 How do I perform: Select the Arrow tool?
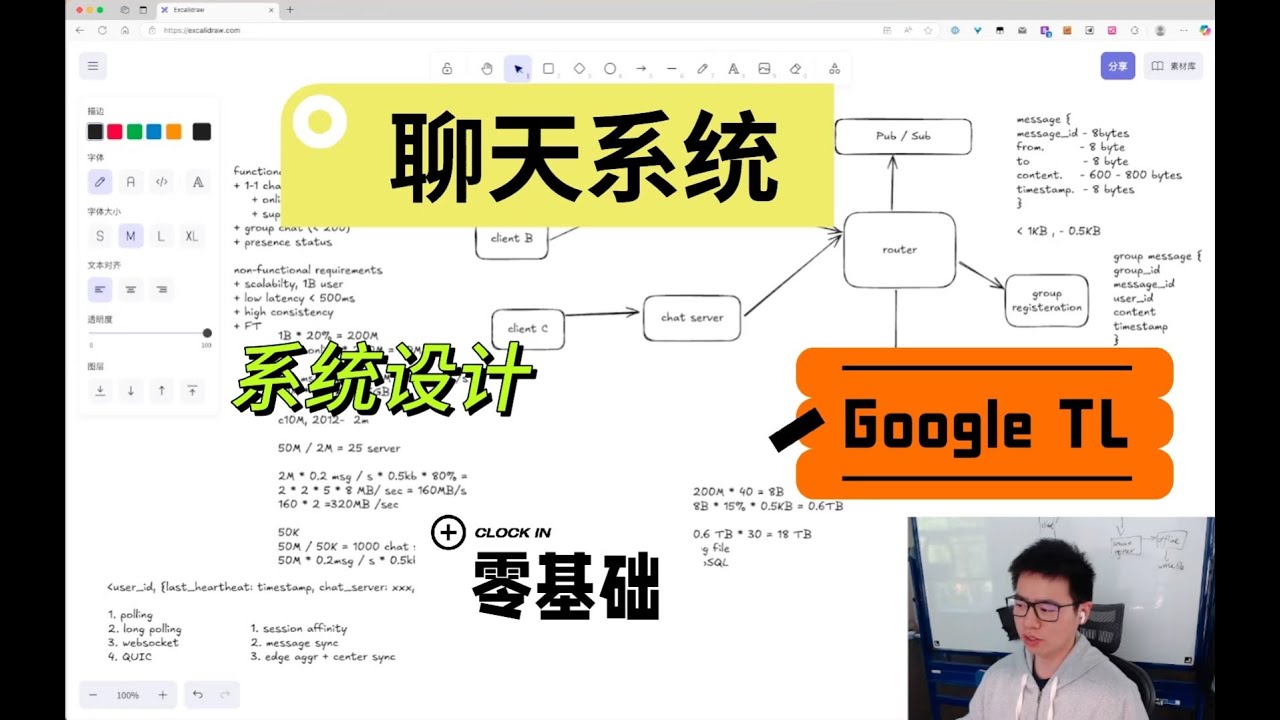641,69
